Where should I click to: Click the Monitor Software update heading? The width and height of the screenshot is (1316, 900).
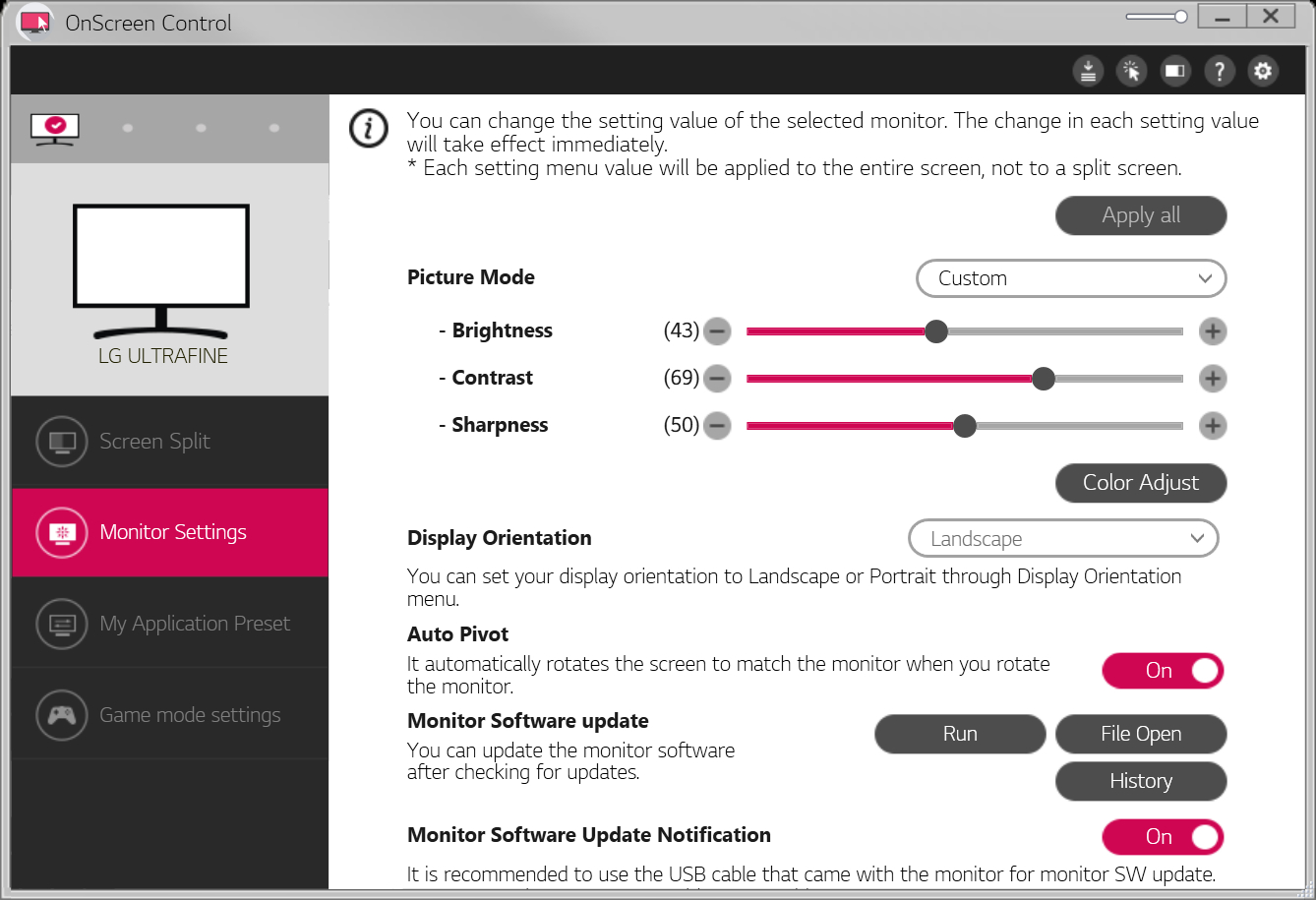(x=528, y=721)
